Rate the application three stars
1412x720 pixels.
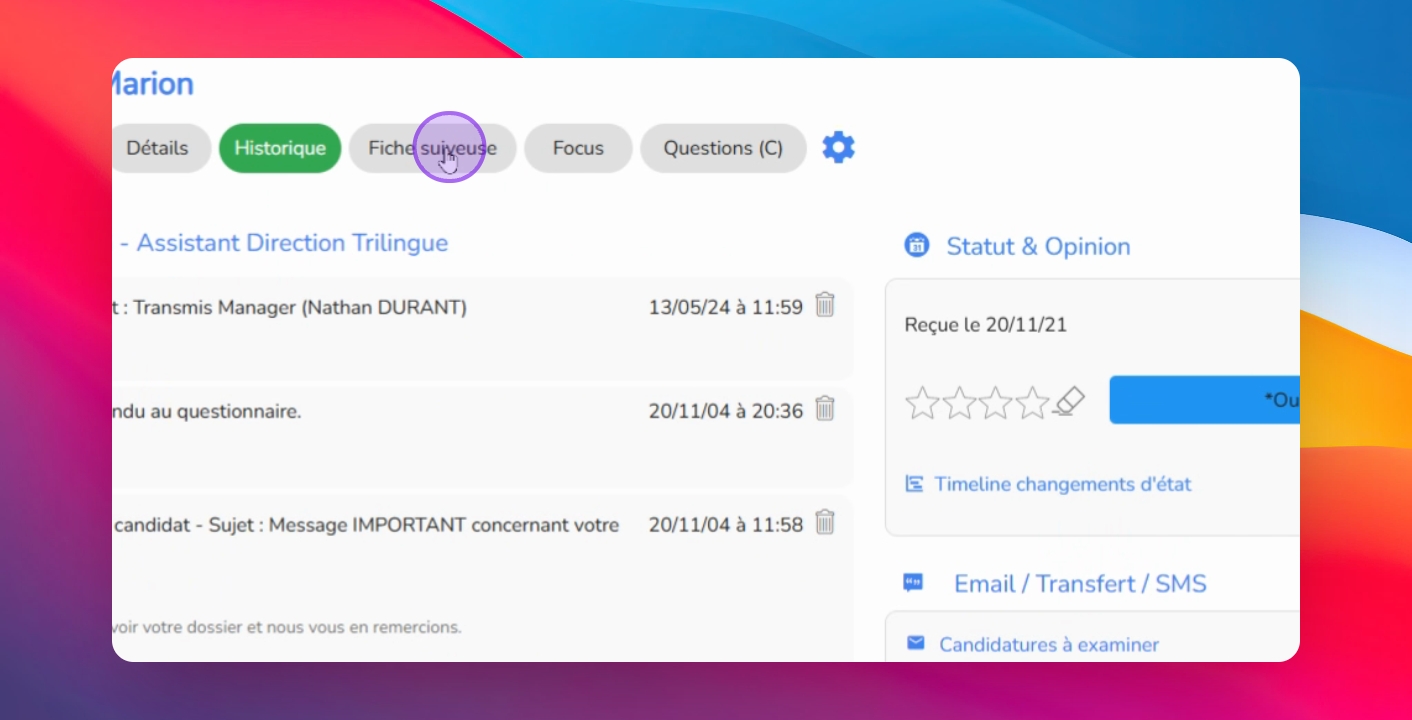996,403
